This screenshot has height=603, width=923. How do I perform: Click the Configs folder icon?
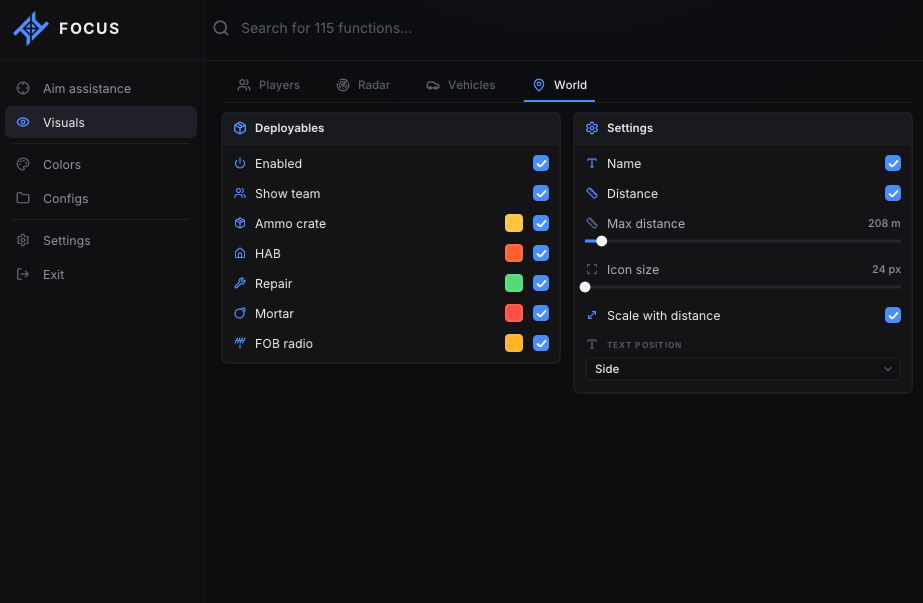pyautogui.click(x=23, y=198)
